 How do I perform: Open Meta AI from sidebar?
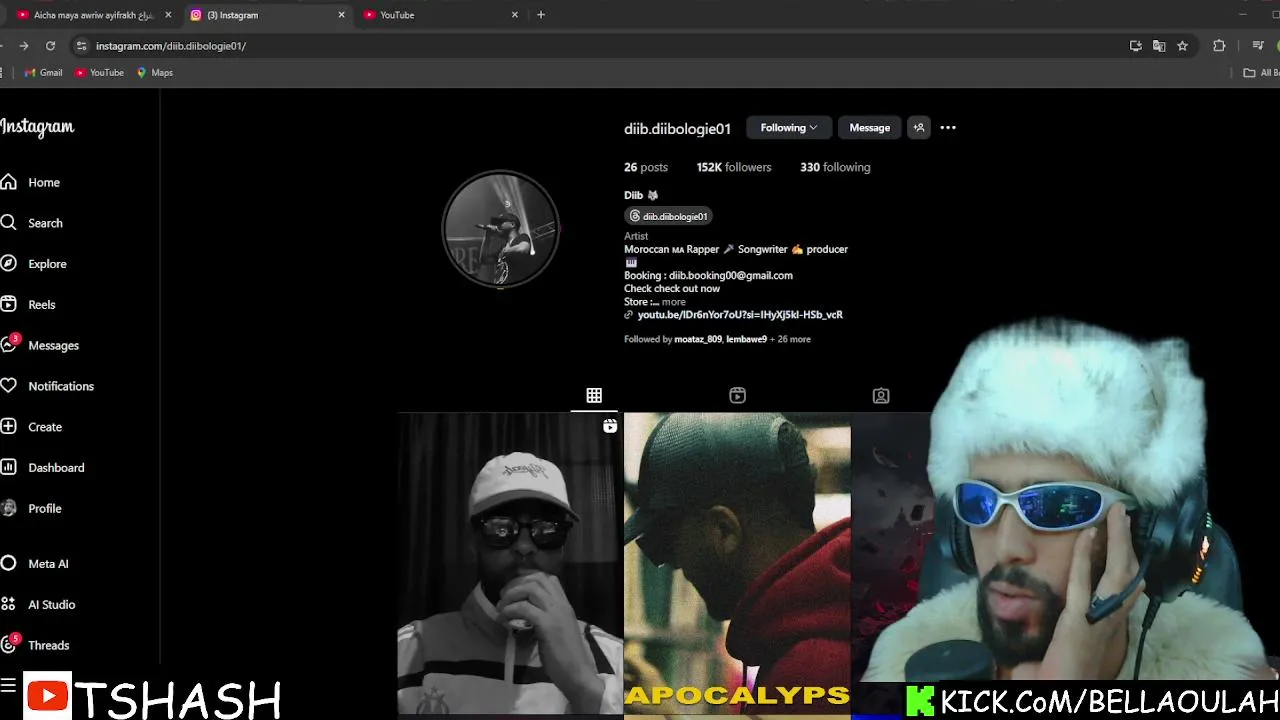[x=36, y=564]
